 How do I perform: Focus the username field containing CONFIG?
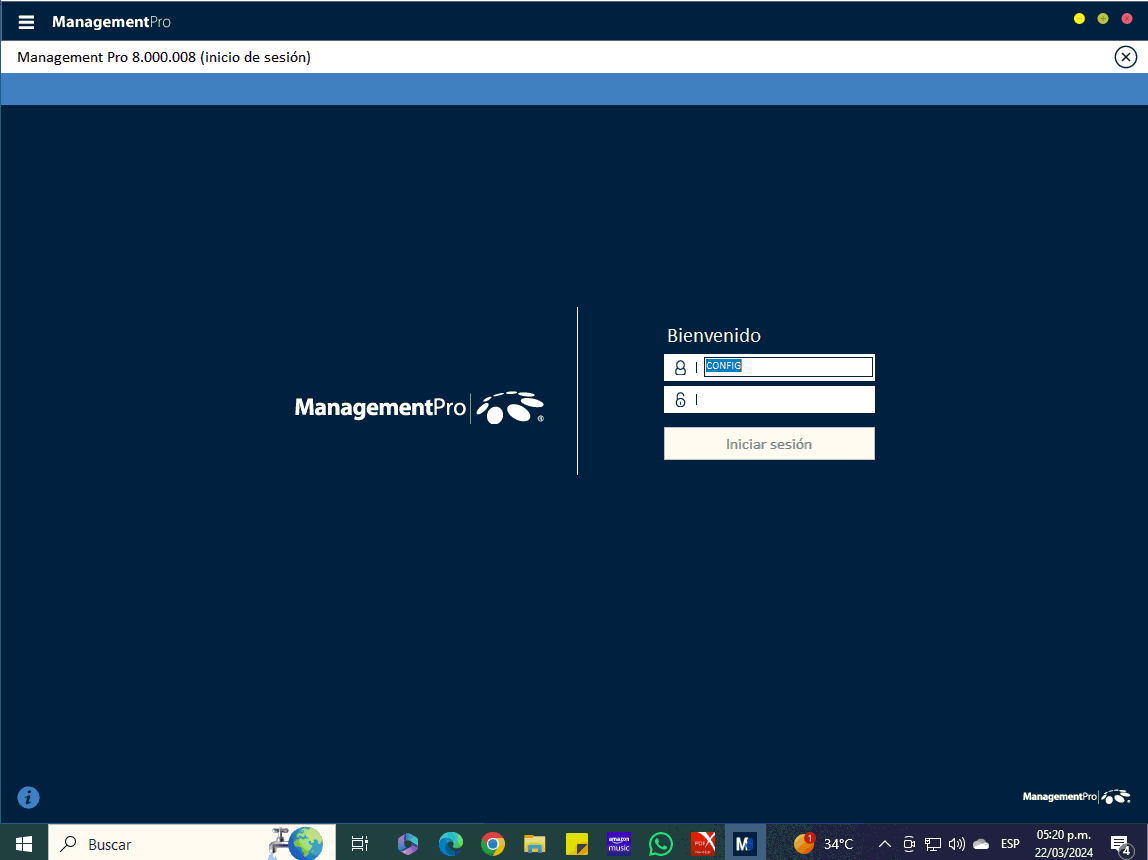pos(788,367)
